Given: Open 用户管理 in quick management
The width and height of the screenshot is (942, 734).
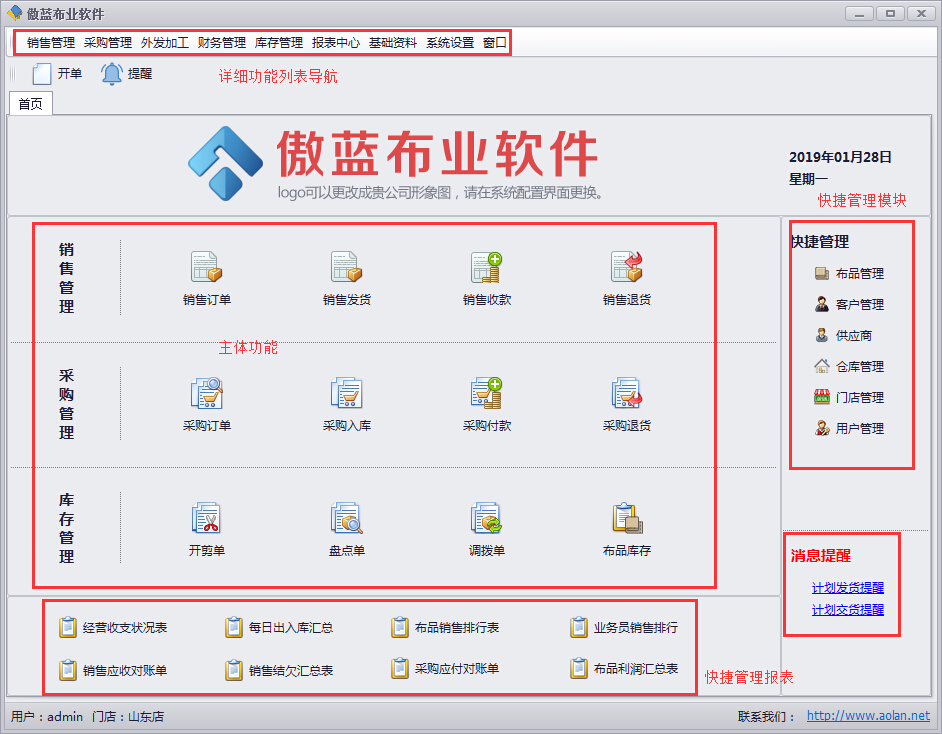Looking at the screenshot, I should point(849,428).
